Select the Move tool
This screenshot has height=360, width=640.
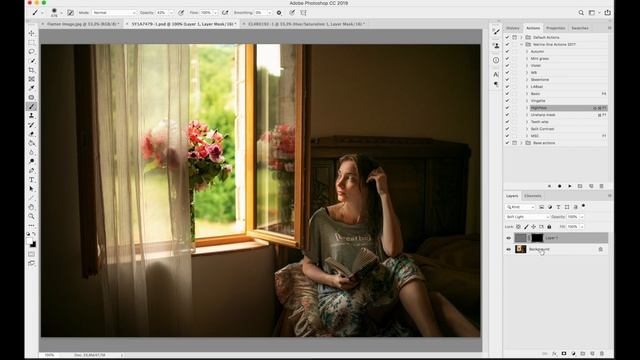31,33
